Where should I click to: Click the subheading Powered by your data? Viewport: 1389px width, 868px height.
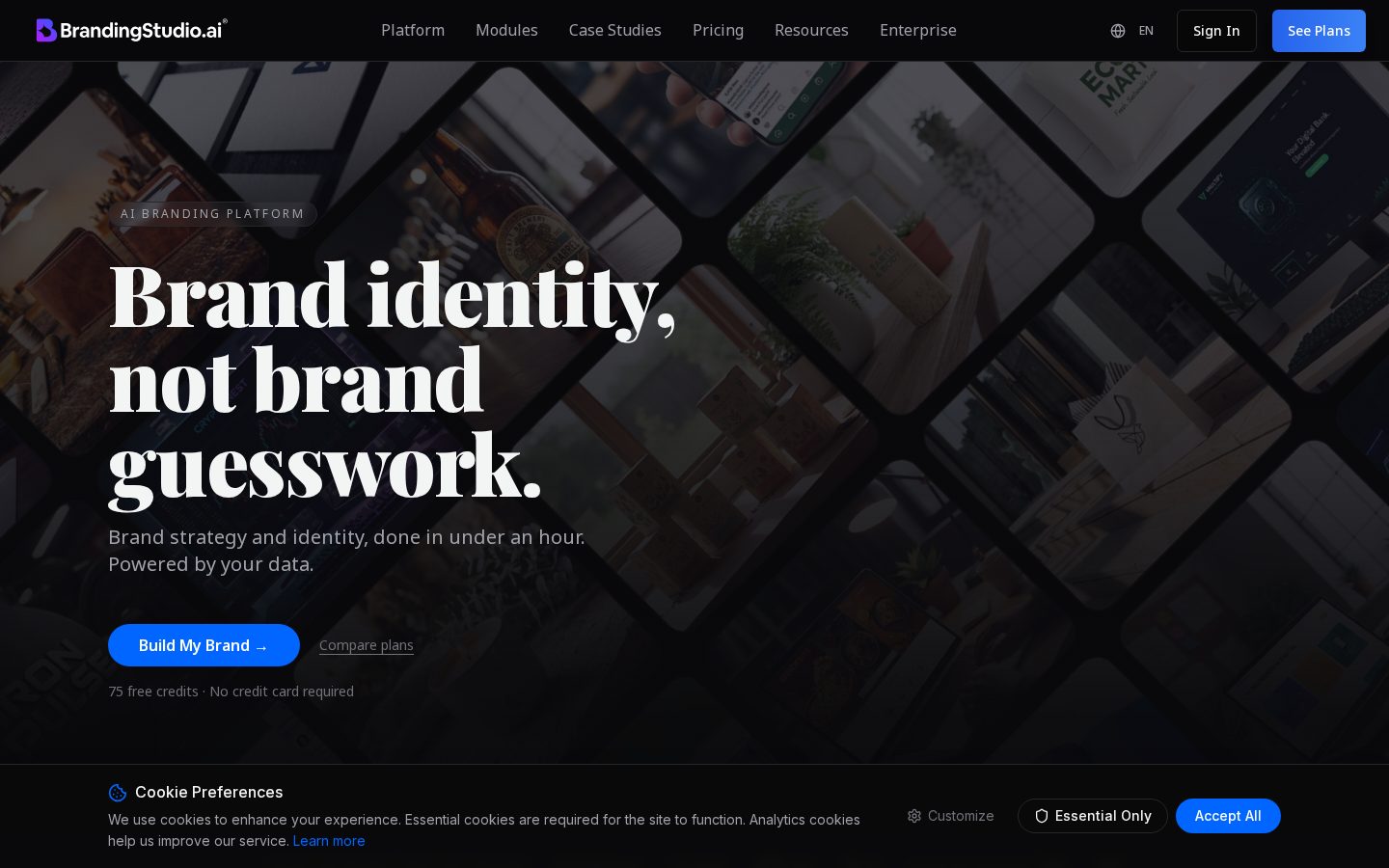pyautogui.click(x=211, y=564)
